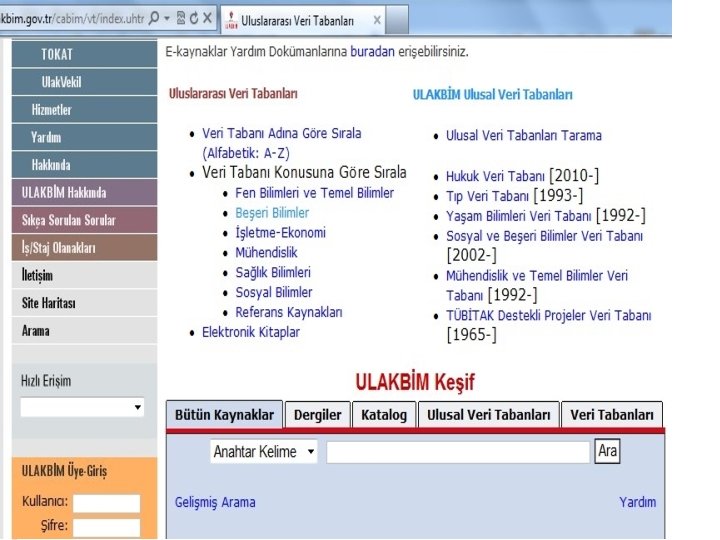Click the address bar search magnifier icon
The height and width of the screenshot is (540, 720).
click(154, 18)
